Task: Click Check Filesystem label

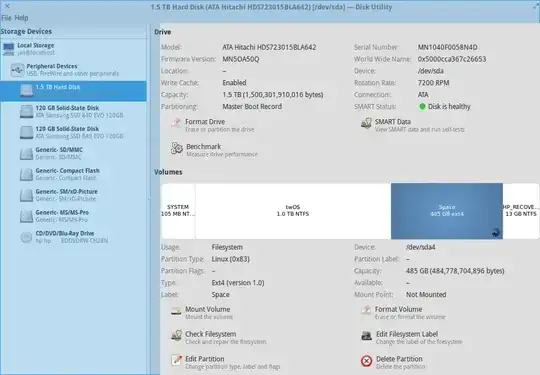Action: (x=210, y=334)
